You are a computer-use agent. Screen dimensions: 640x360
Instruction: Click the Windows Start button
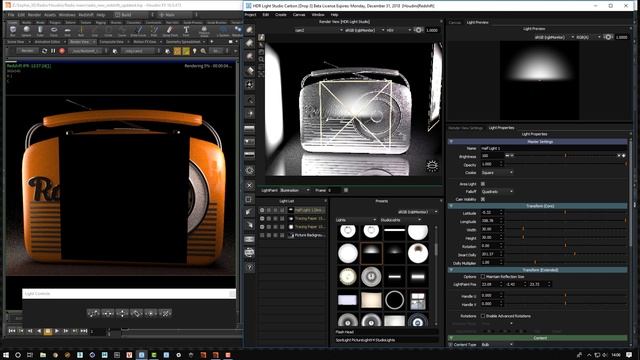click(x=7, y=355)
